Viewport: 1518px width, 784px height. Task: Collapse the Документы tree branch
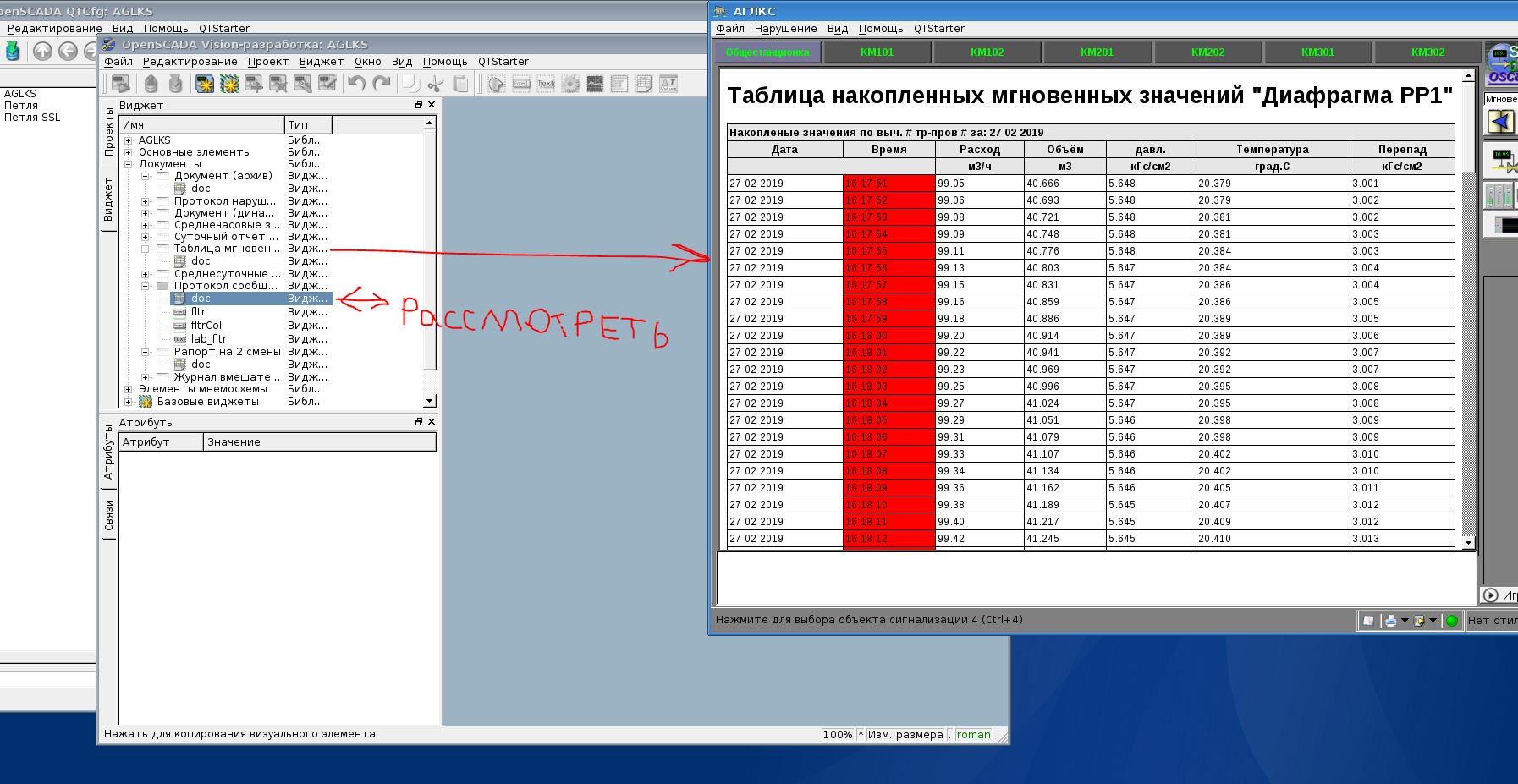click(x=129, y=164)
